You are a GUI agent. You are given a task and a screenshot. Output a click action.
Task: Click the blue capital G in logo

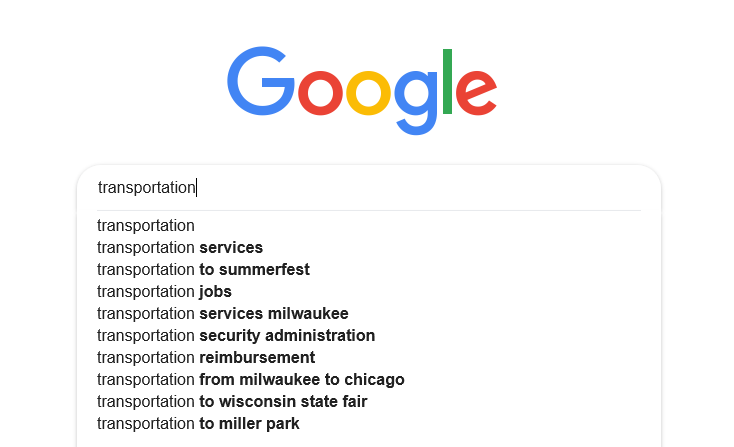pyautogui.click(x=261, y=82)
